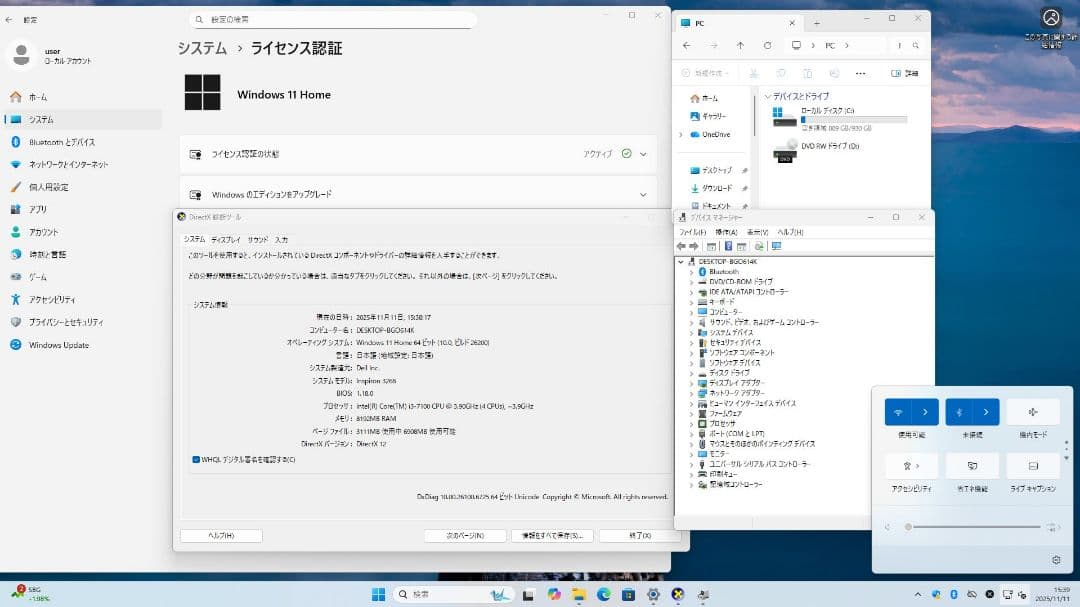Toggle airplane mode (機内モード) tile
This screenshot has width=1080, height=607.
coord(1032,412)
